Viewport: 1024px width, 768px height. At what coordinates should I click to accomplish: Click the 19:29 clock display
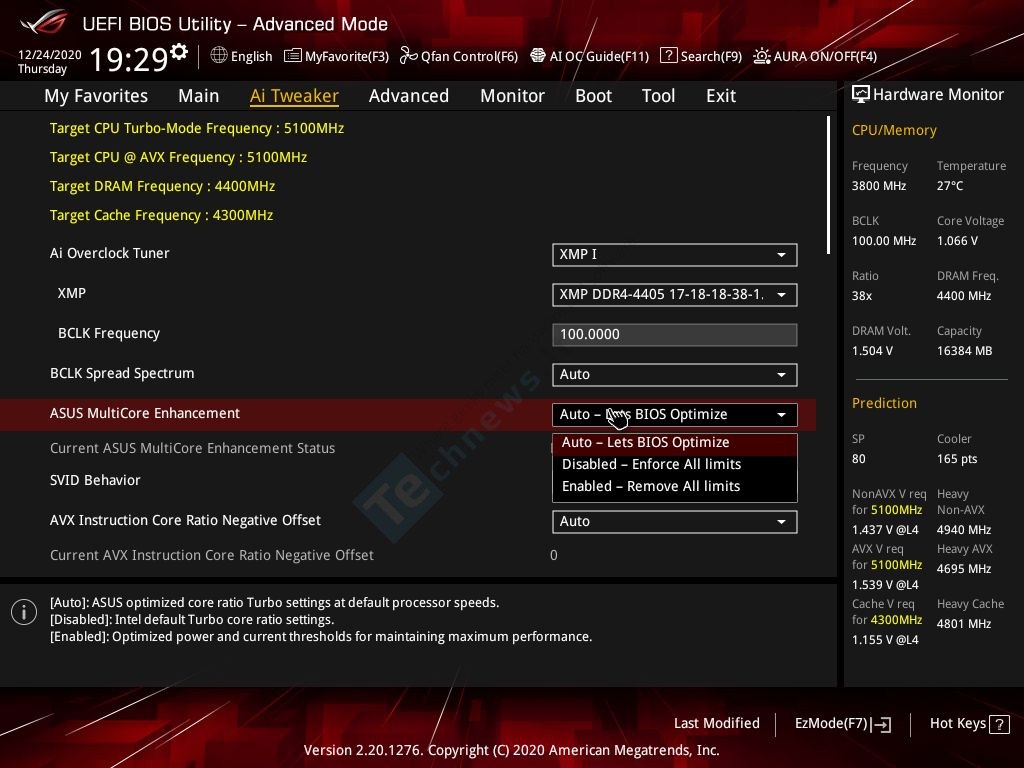(129, 59)
